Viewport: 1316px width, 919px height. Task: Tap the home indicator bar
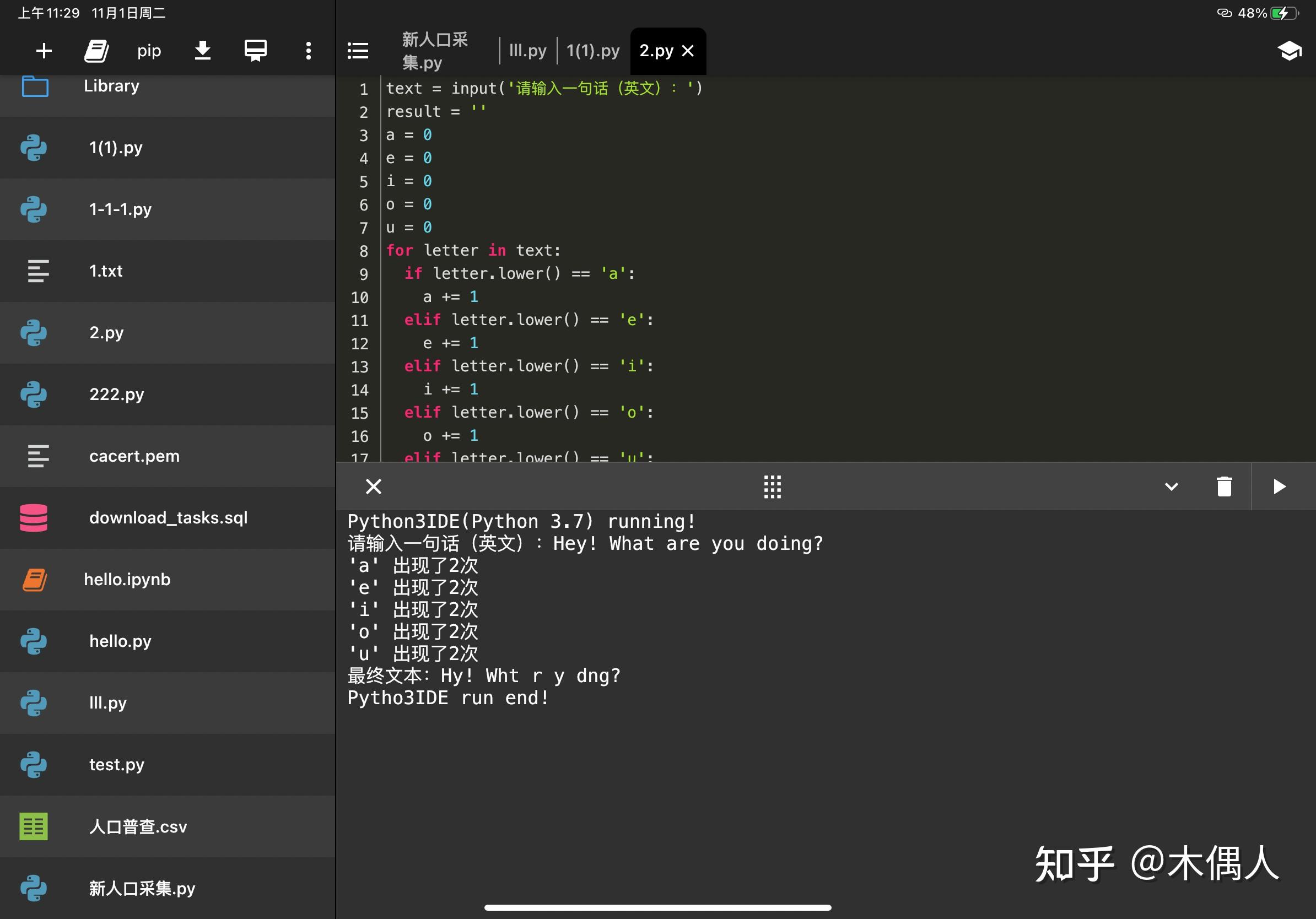pyautogui.click(x=657, y=907)
